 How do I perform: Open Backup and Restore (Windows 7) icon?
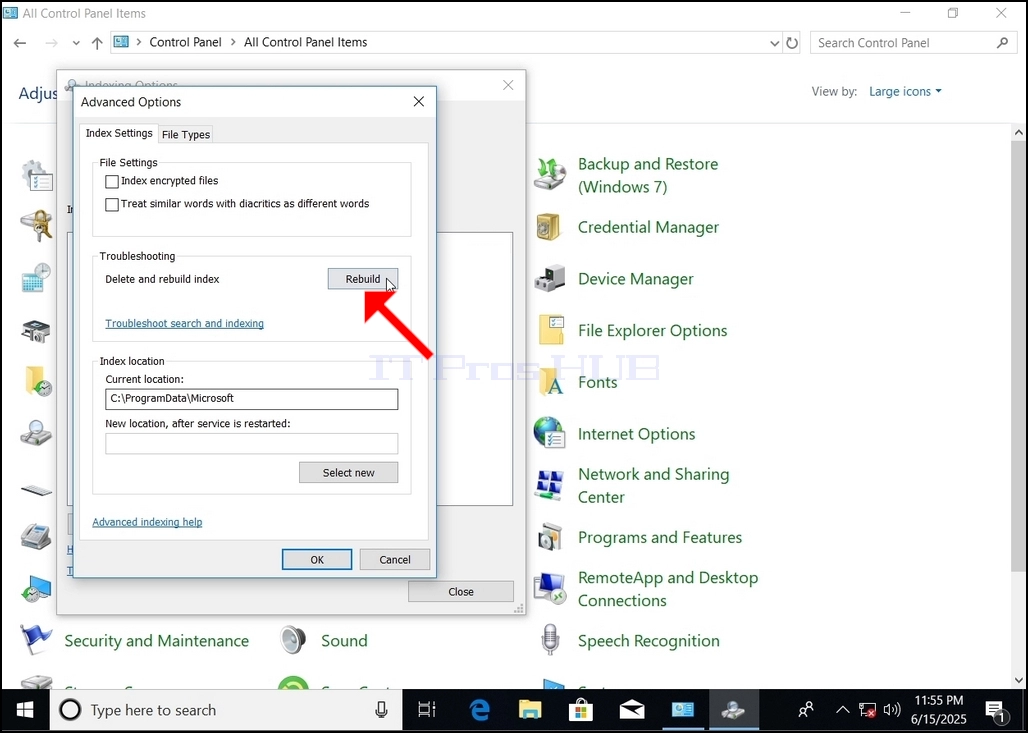(x=549, y=174)
